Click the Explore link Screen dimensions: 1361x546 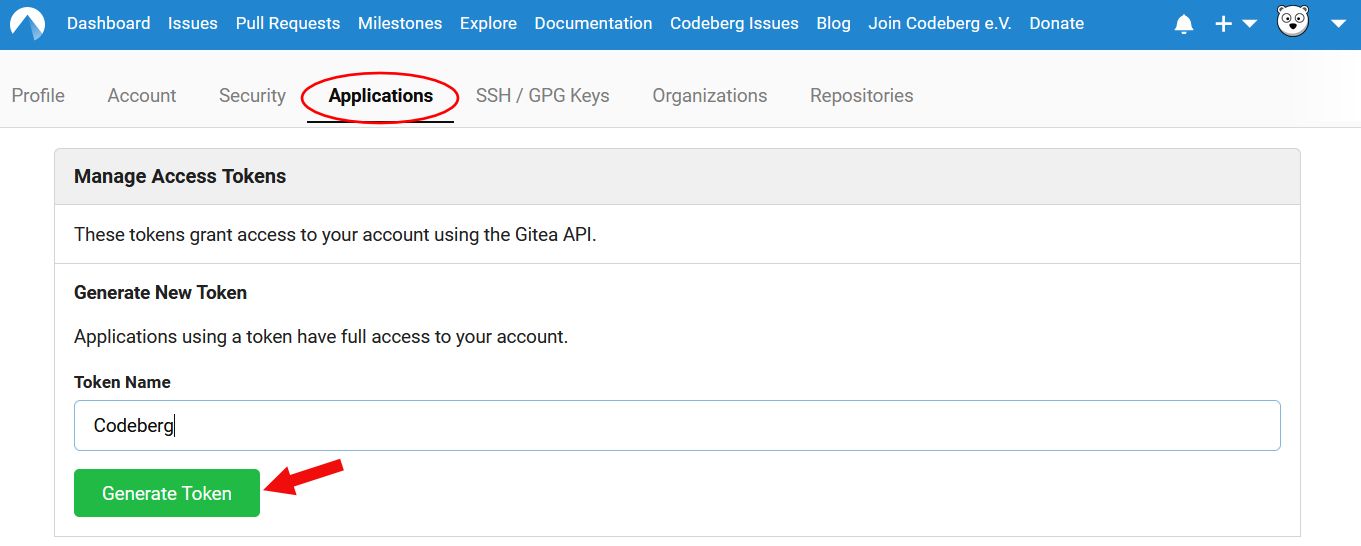tap(488, 23)
